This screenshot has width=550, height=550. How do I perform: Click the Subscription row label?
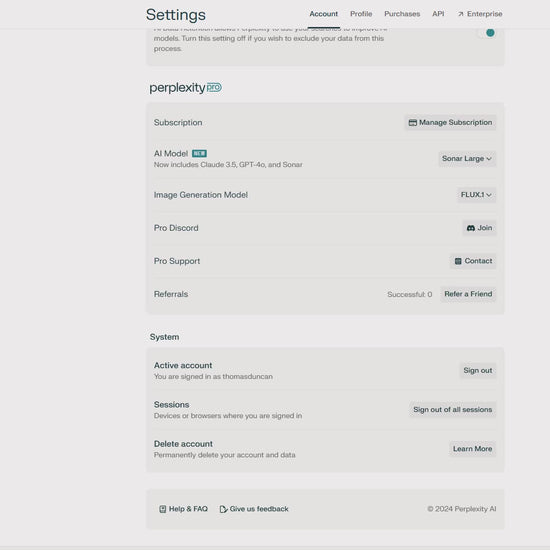178,122
